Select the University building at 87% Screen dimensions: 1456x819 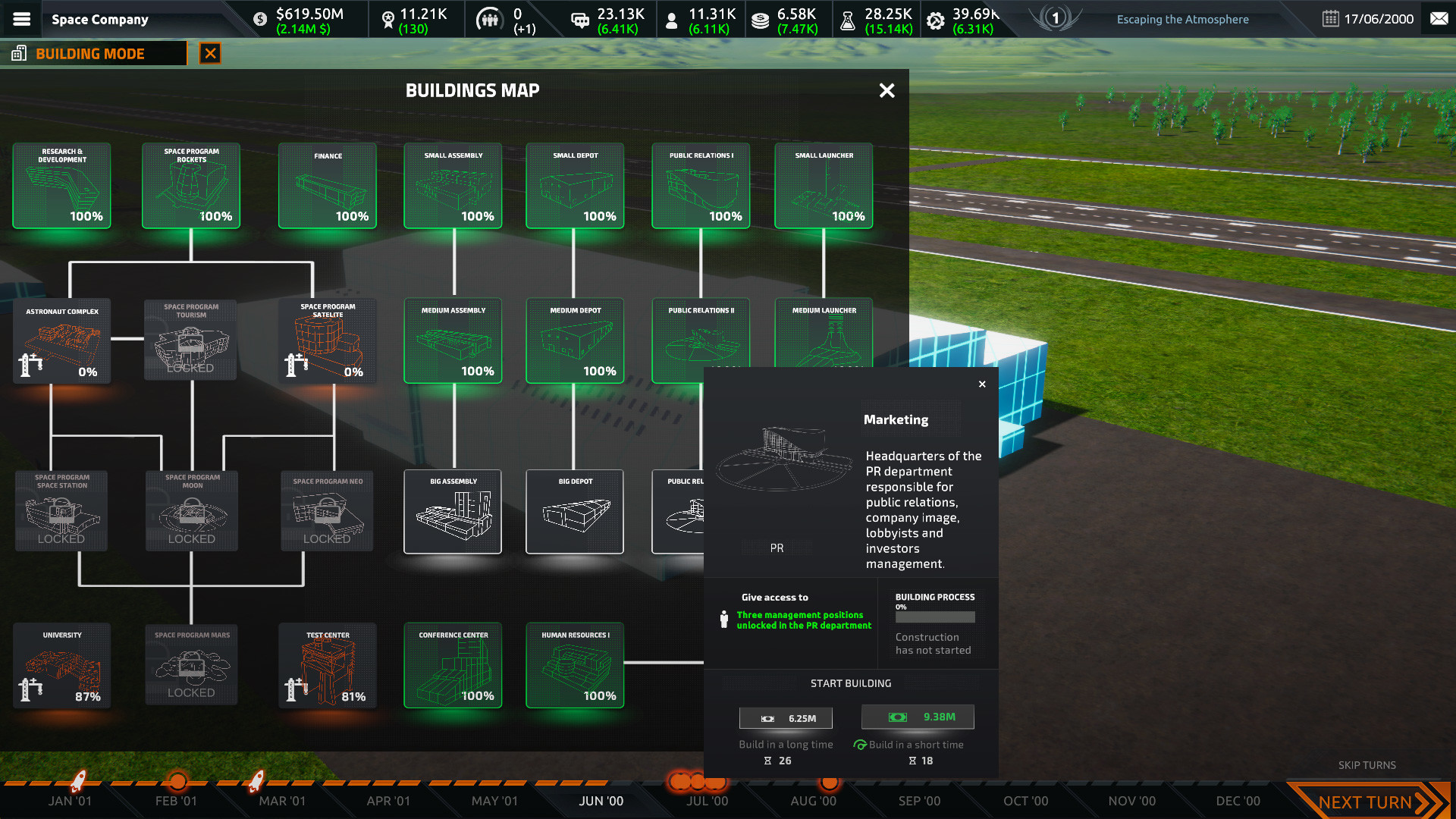[61, 665]
